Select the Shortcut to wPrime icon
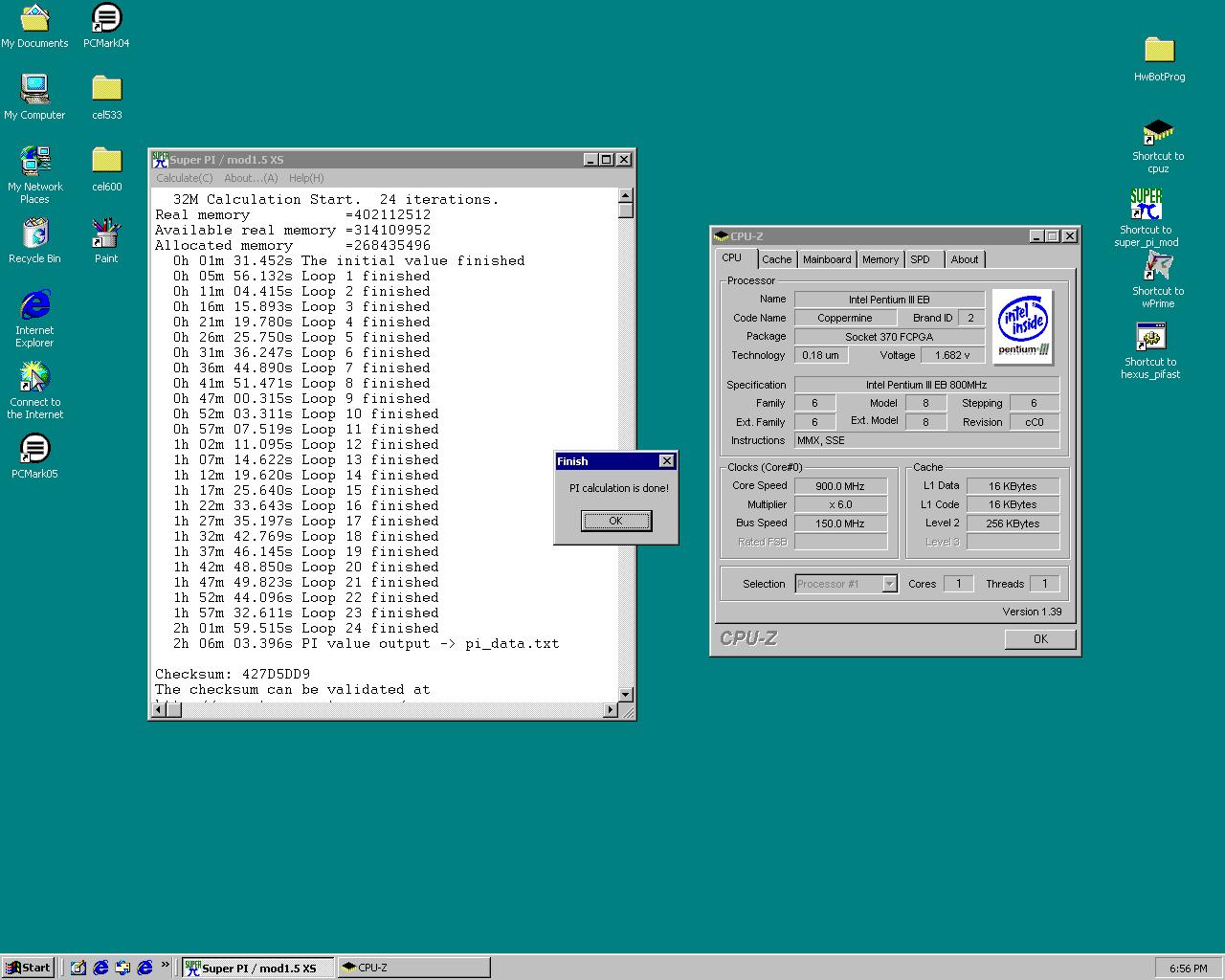This screenshot has height=980, width=1225. pyautogui.click(x=1158, y=280)
